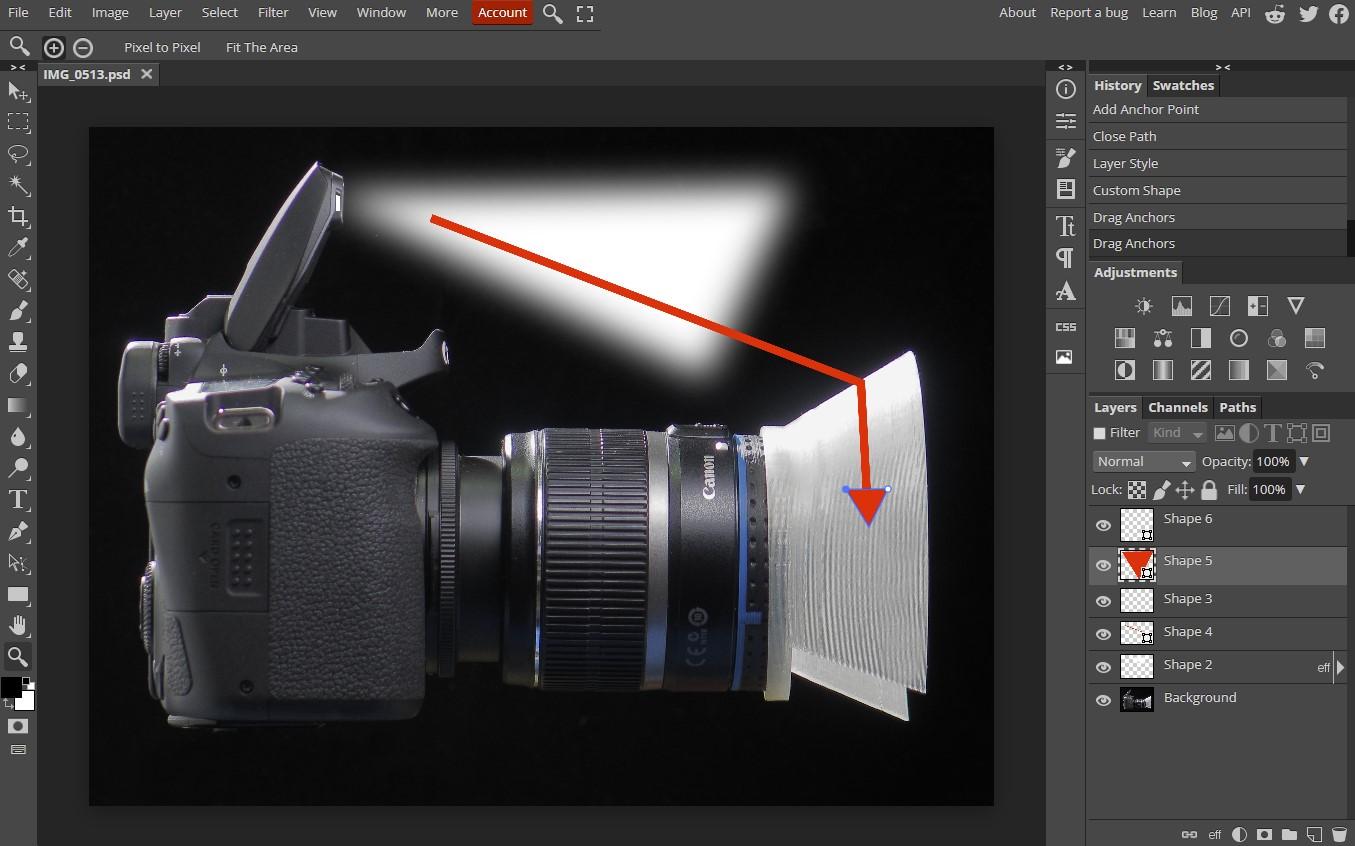The width and height of the screenshot is (1355, 846).
Task: Select the Lasso tool
Action: point(18,154)
